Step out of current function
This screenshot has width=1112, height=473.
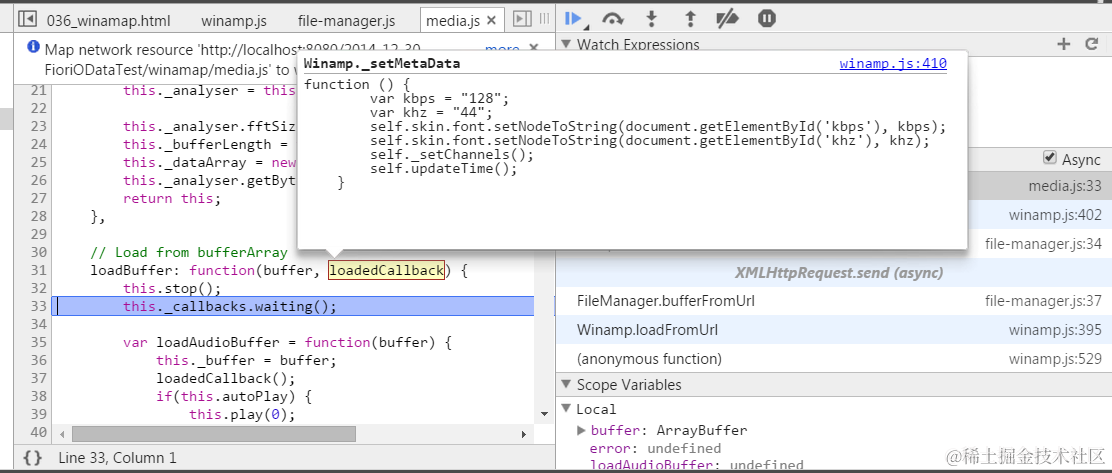point(689,19)
